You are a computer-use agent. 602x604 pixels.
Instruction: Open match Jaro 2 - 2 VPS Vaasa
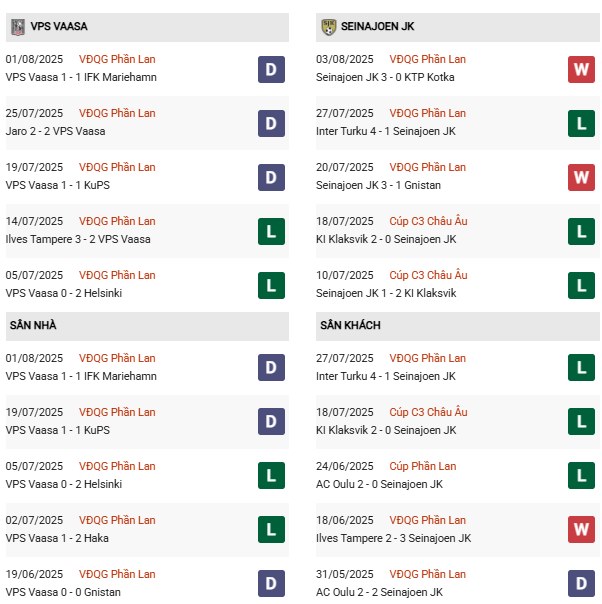(x=55, y=131)
